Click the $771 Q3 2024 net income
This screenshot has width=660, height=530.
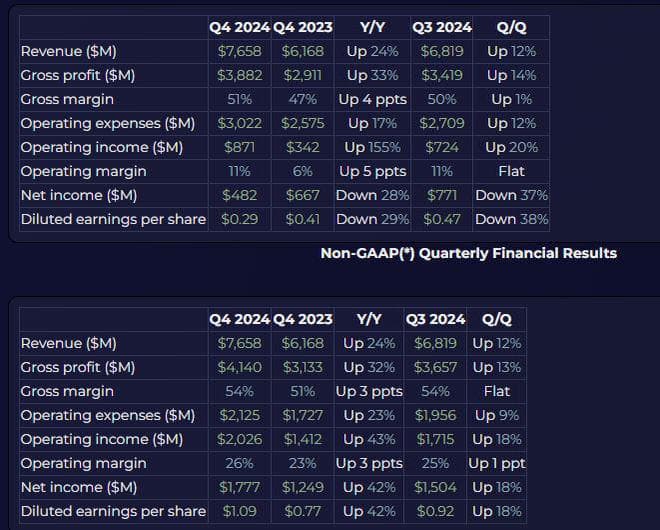pyautogui.click(x=441, y=195)
